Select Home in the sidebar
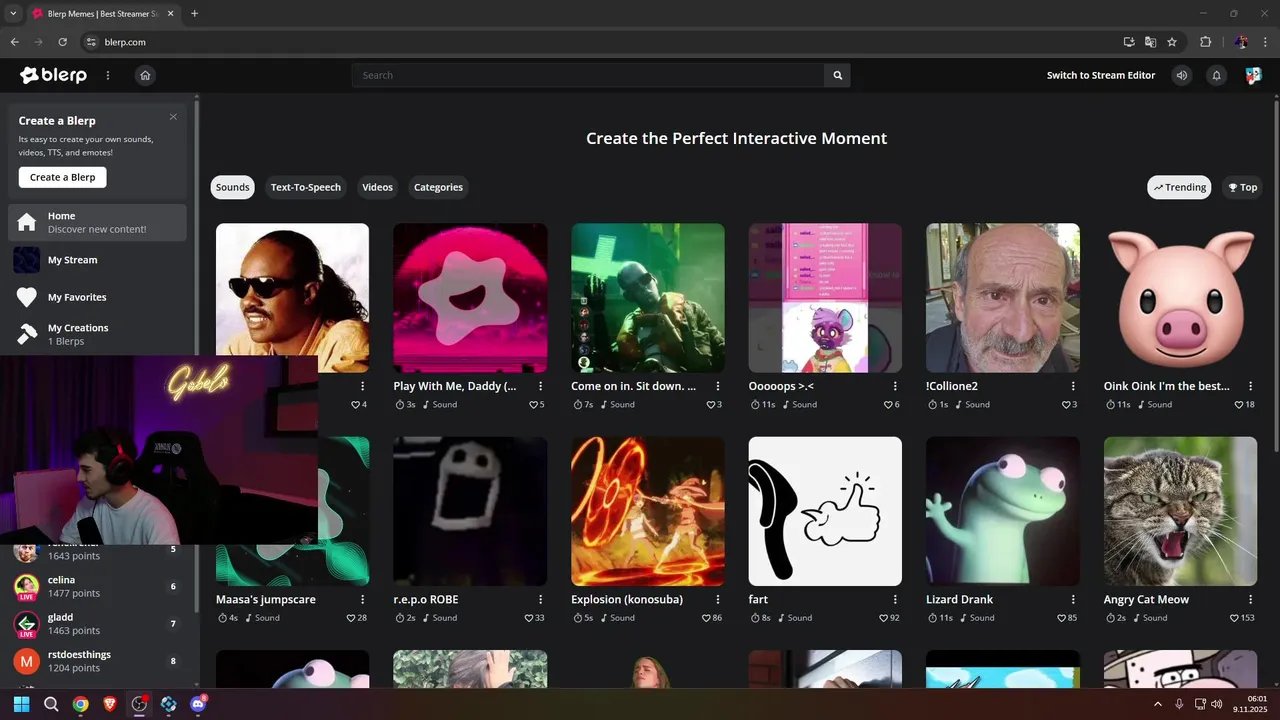 coord(97,222)
